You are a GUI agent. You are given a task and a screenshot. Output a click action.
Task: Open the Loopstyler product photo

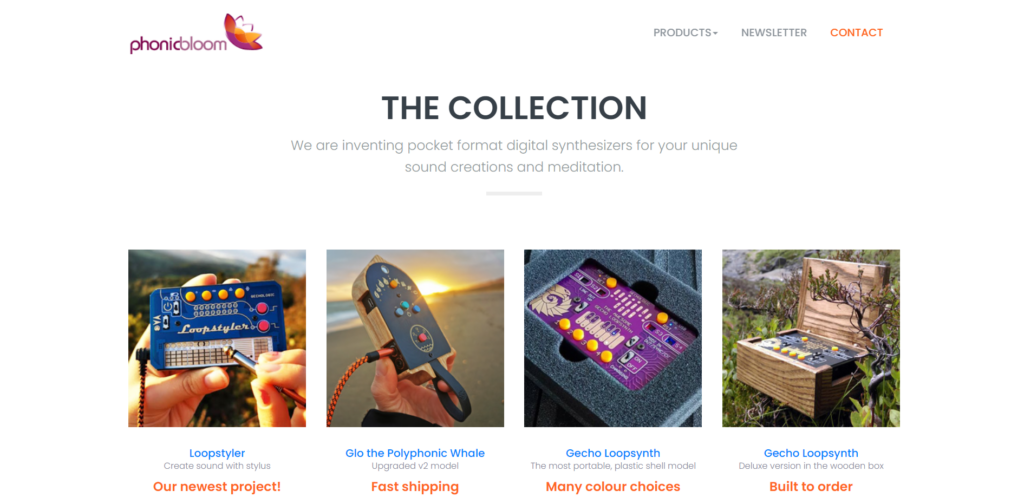point(217,338)
